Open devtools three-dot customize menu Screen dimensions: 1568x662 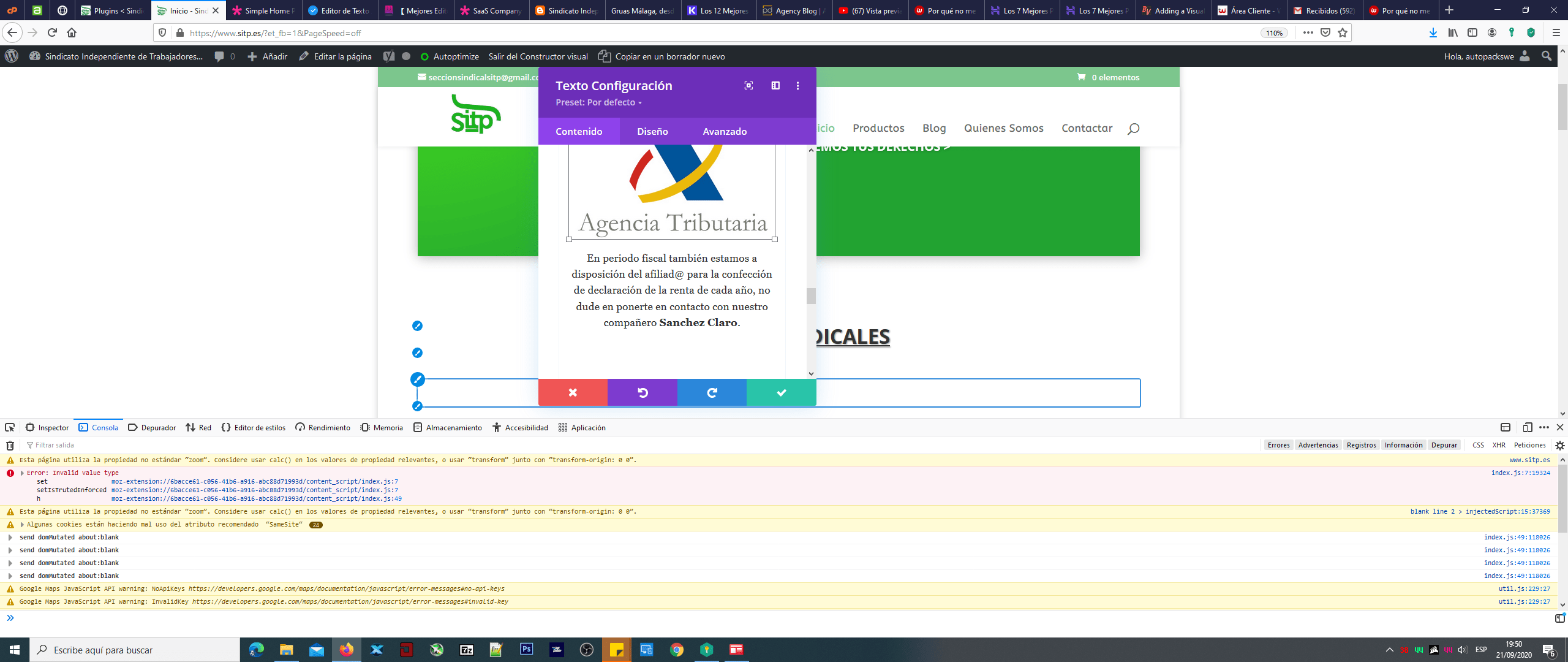tap(1543, 427)
